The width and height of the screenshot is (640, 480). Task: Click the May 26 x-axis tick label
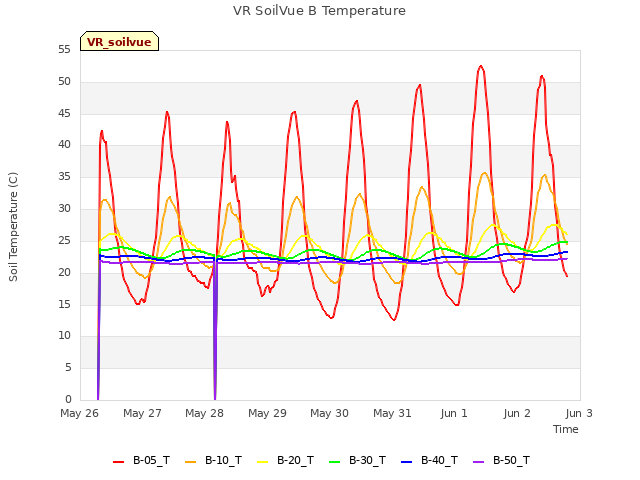pyautogui.click(x=80, y=413)
